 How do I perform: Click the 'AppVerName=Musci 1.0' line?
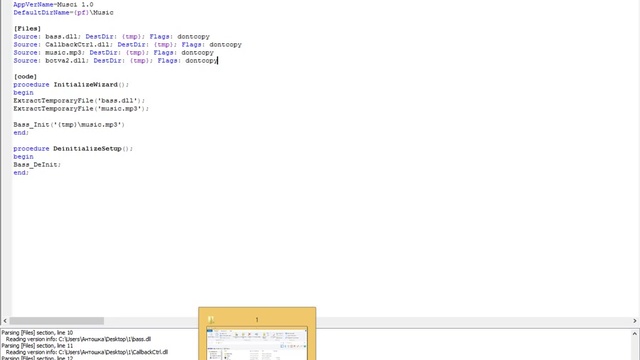click(53, 4)
